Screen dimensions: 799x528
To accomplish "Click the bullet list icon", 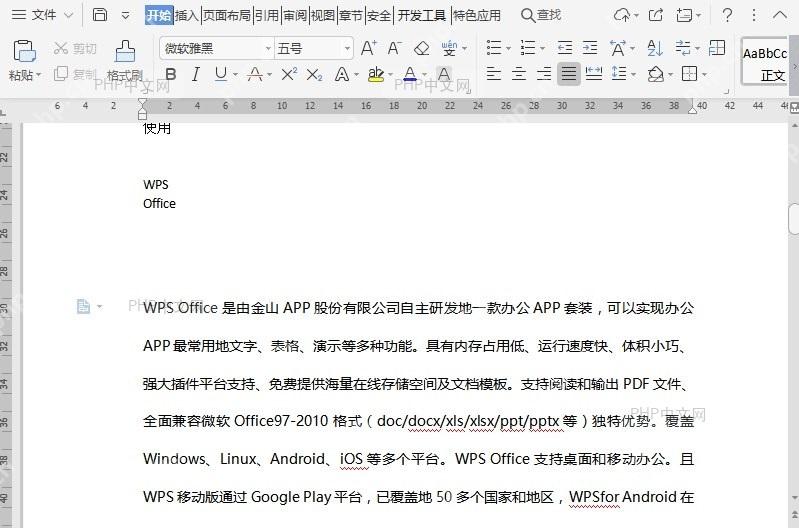I will point(494,48).
